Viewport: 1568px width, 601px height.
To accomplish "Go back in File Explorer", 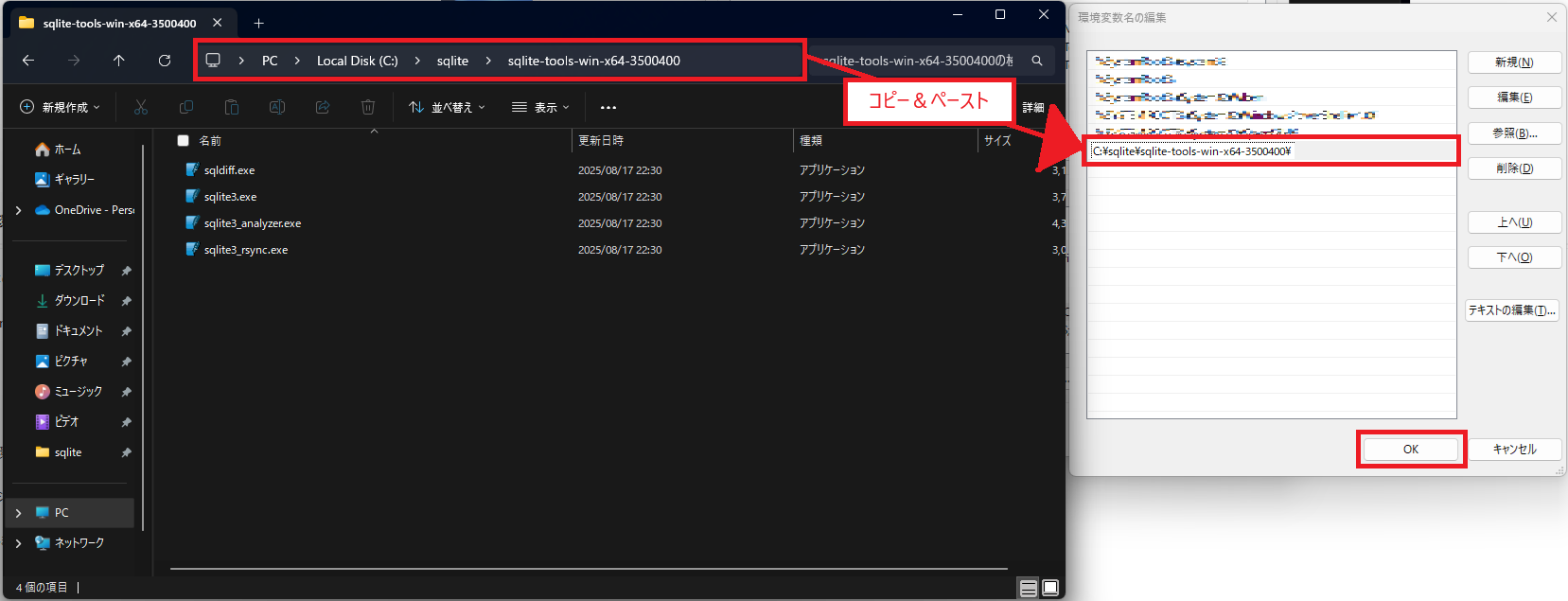I will point(28,61).
